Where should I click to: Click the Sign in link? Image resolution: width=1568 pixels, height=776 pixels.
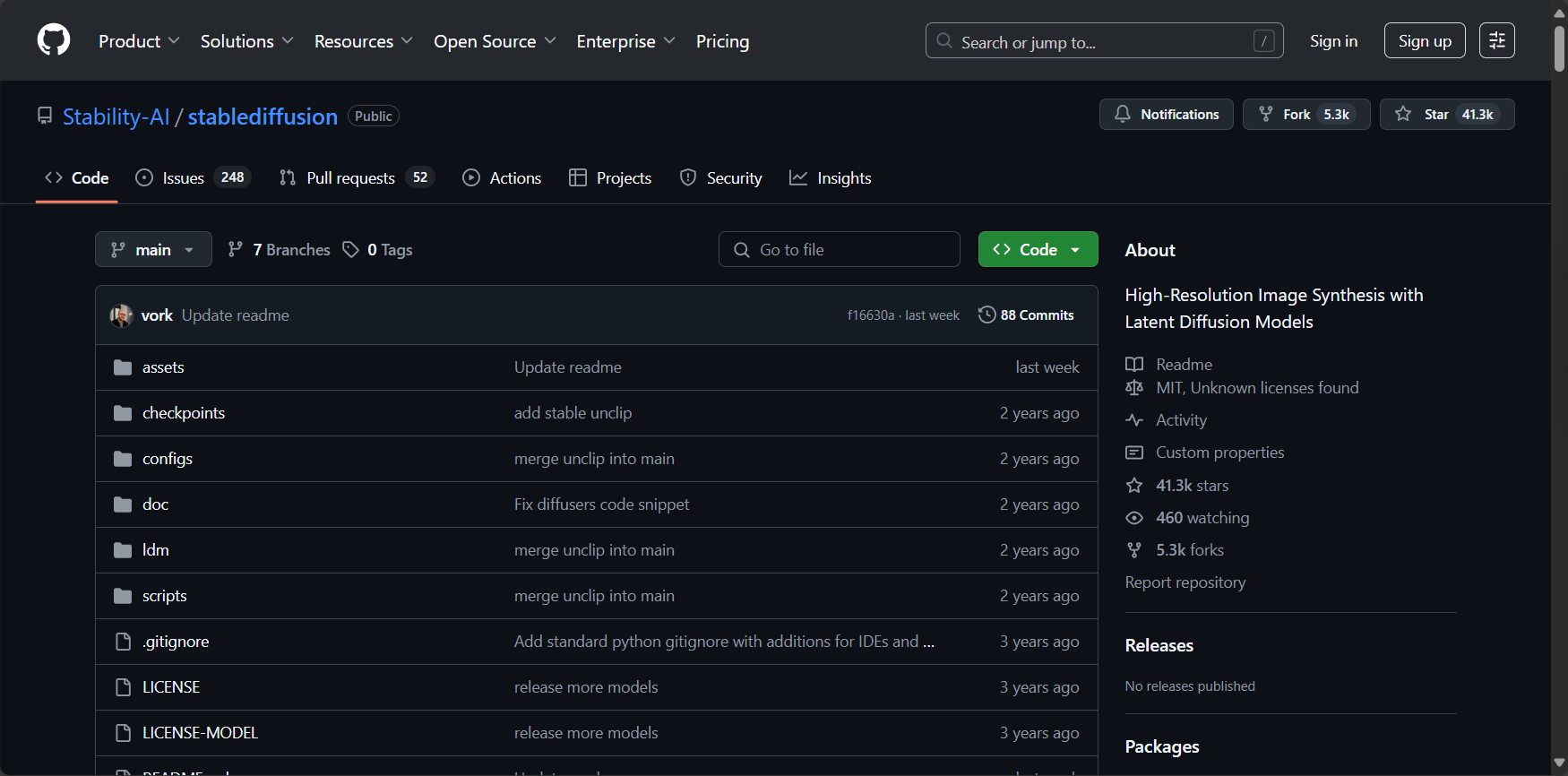[x=1333, y=41]
